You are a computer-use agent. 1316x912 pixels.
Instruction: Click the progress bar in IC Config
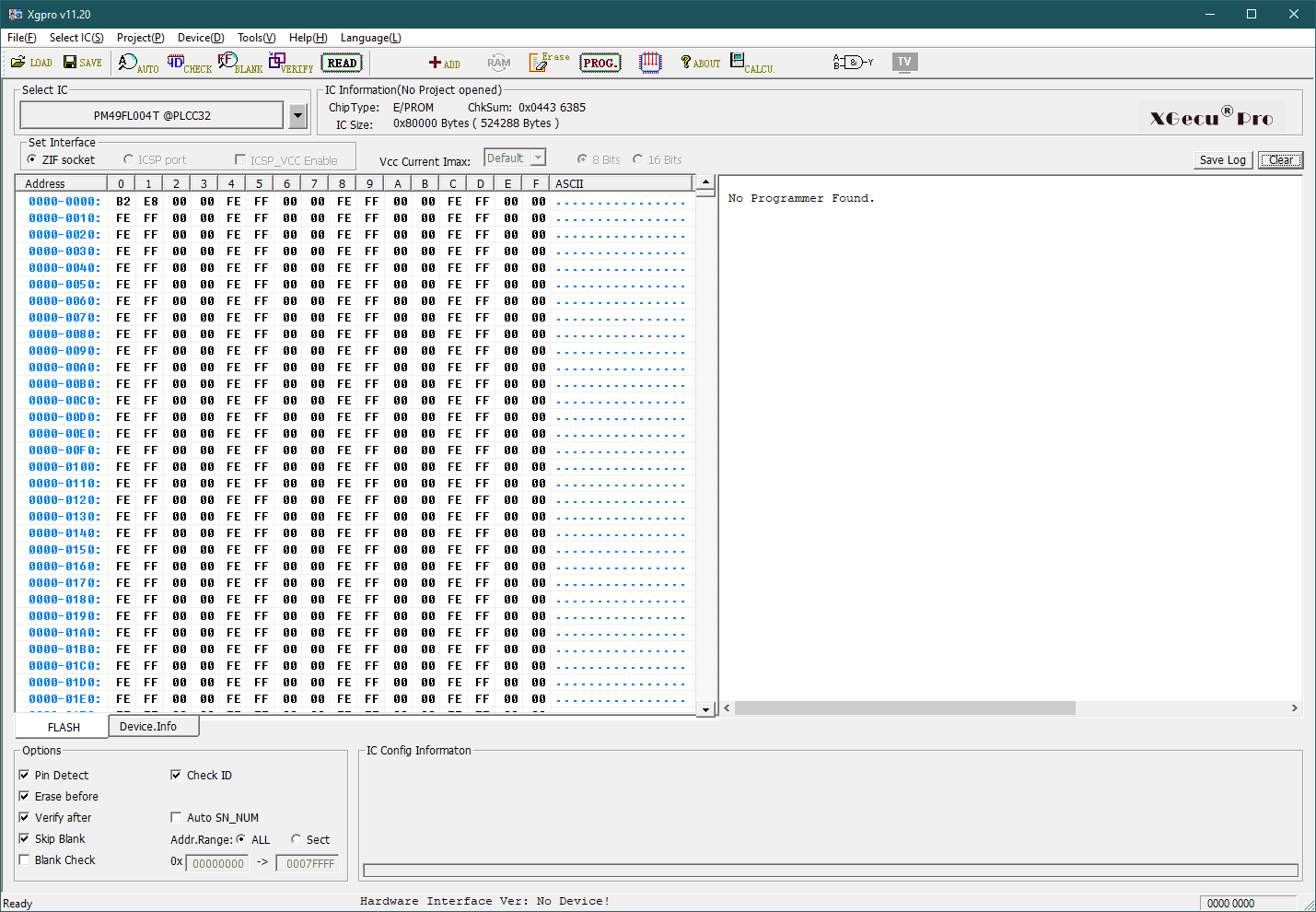pos(831,871)
